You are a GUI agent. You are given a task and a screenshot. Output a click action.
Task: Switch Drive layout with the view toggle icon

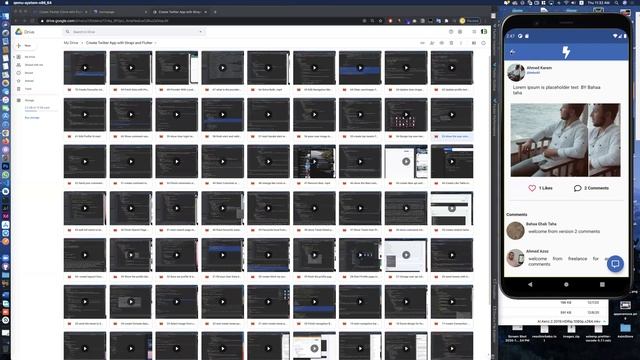474,43
